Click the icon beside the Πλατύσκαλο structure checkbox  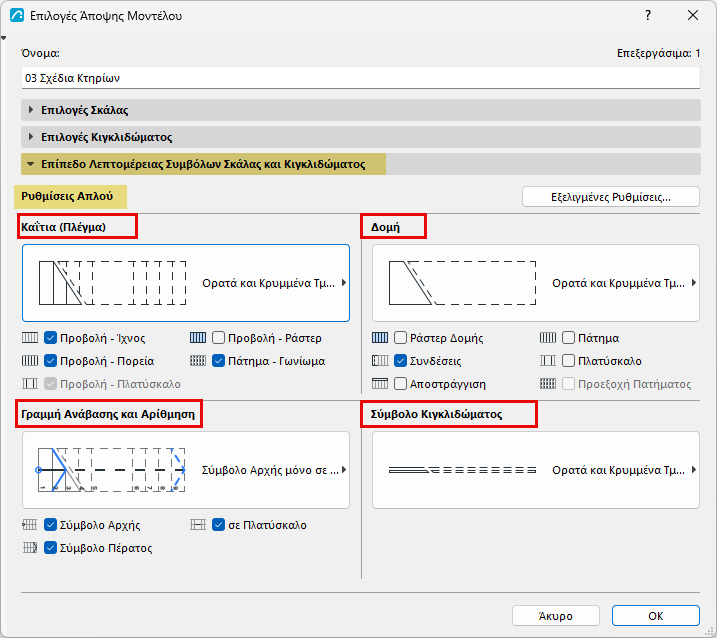tap(548, 361)
